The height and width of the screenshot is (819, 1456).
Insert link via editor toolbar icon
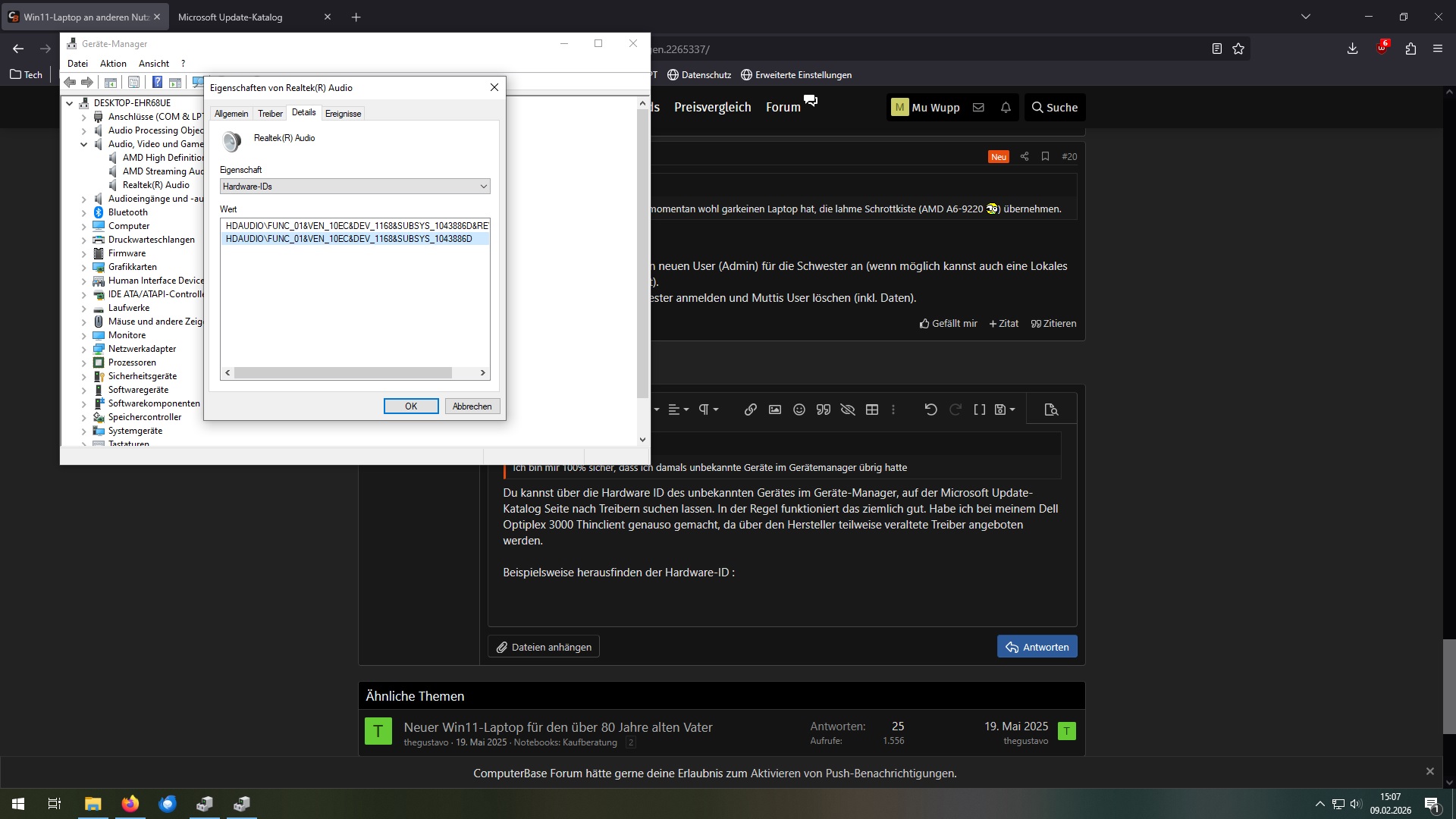(x=750, y=409)
